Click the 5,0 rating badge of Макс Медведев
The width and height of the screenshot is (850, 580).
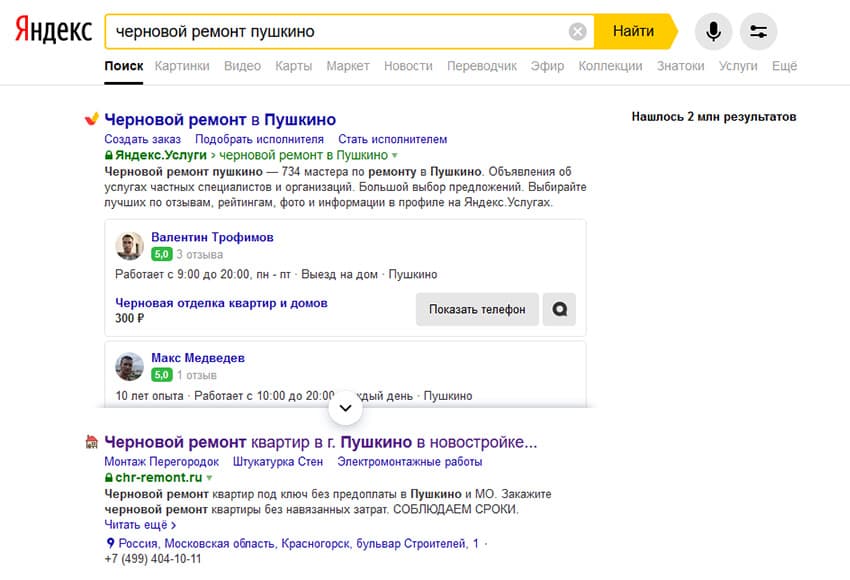pos(162,375)
